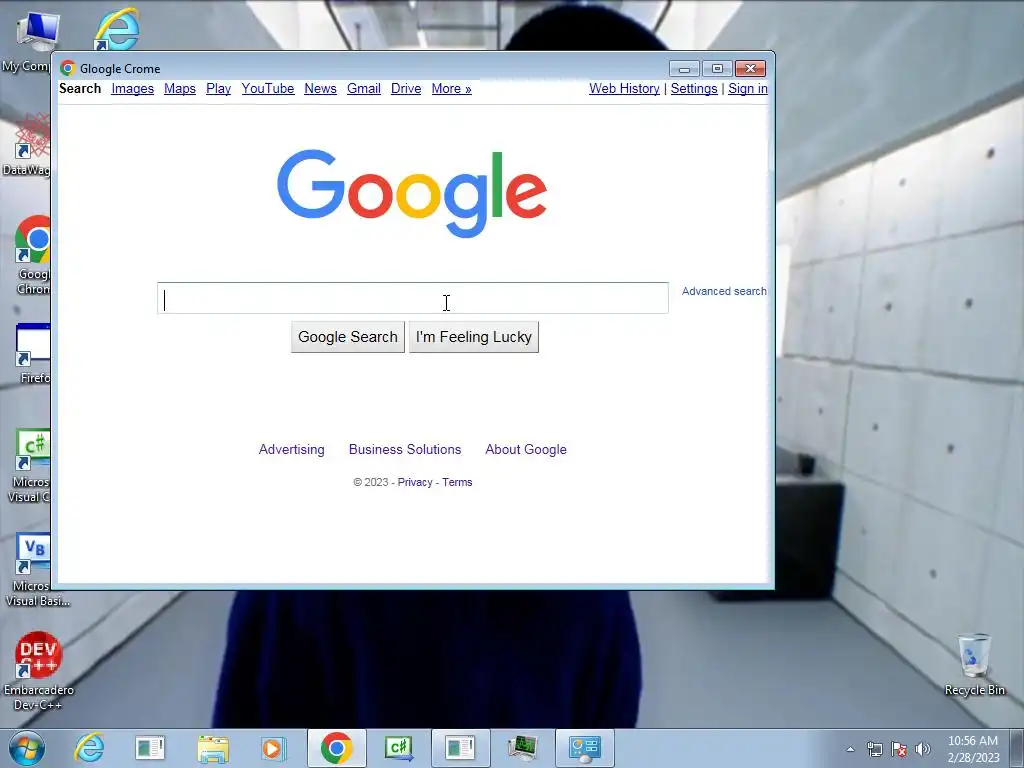Click the volume speaker tray icon
The image size is (1024, 768).
[923, 749]
